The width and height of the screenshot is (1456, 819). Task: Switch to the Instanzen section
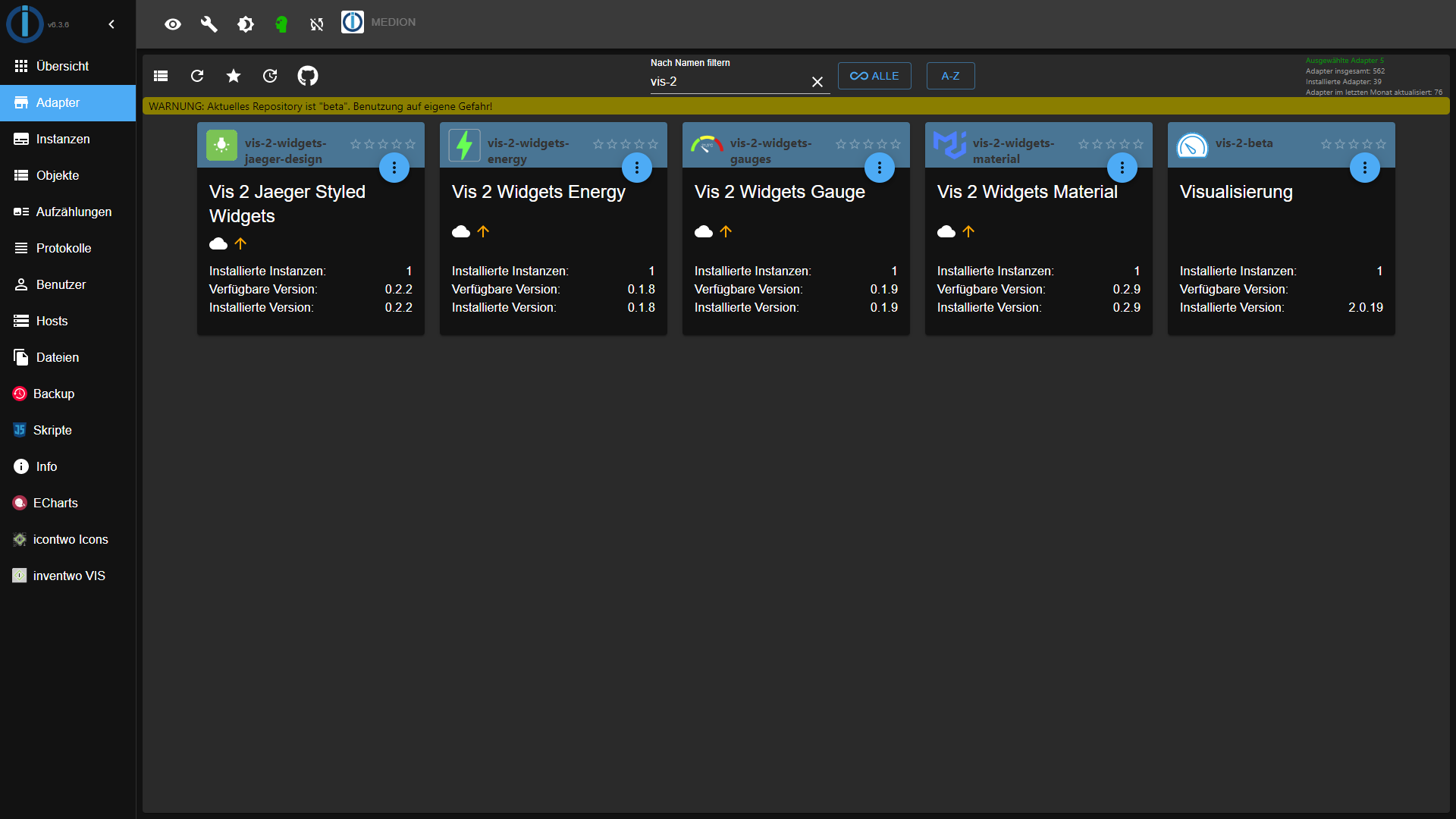click(63, 139)
